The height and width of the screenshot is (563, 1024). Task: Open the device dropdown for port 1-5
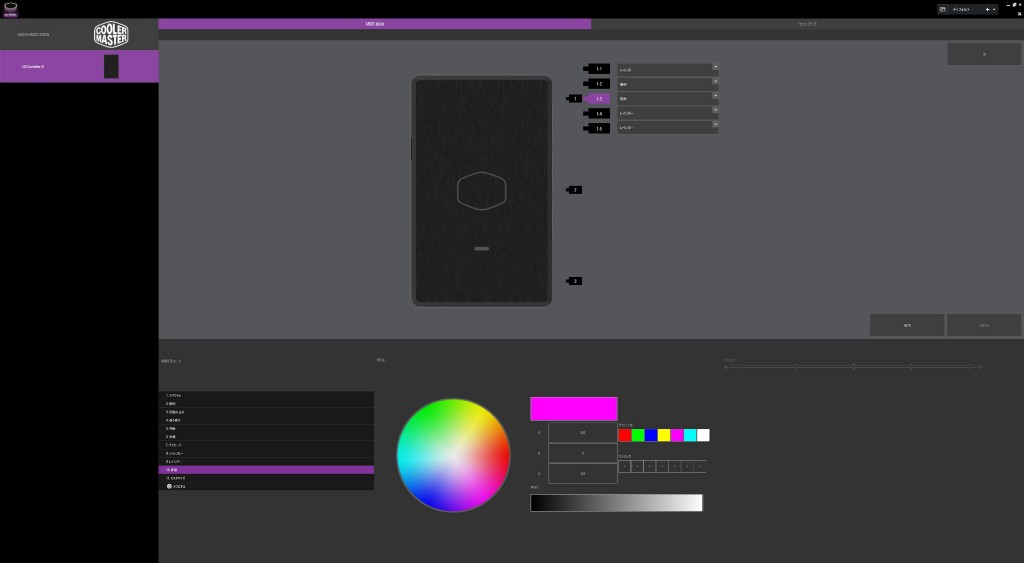[x=667, y=127]
